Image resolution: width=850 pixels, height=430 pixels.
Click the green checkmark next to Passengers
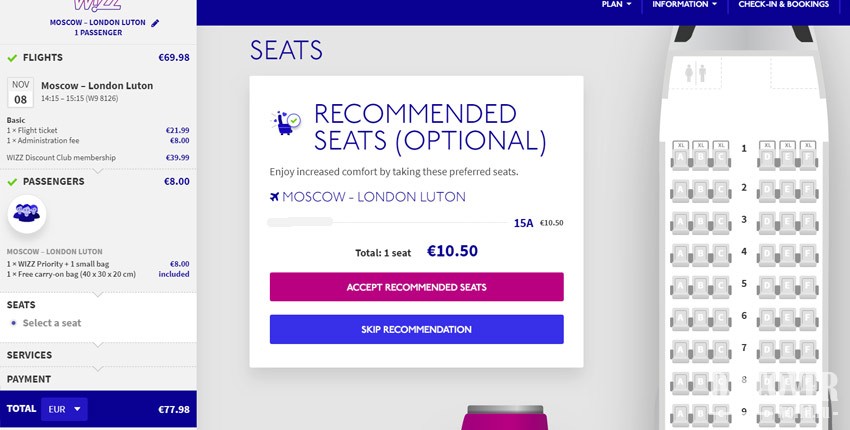[x=12, y=182]
